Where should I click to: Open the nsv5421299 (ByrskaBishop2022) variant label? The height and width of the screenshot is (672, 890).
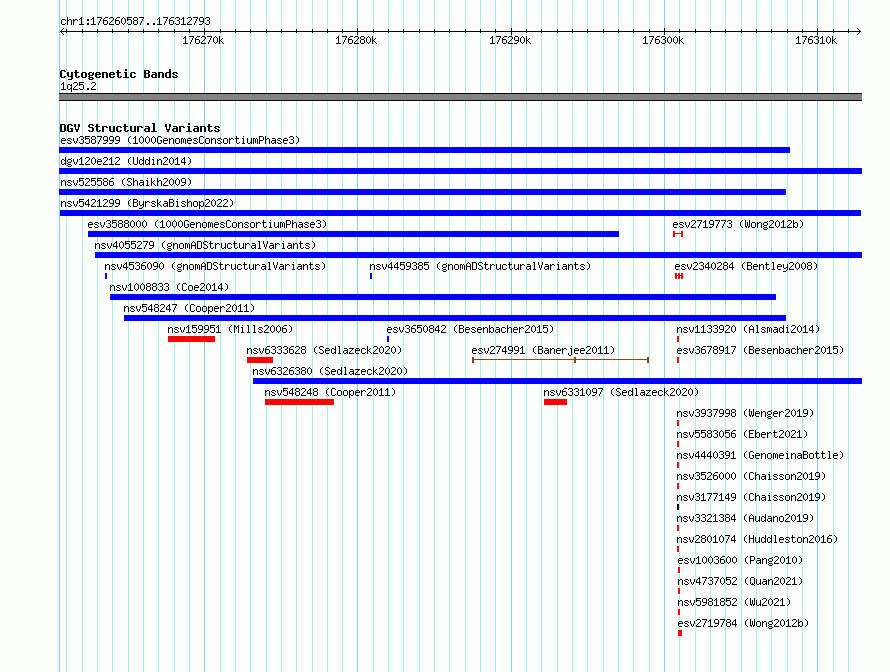[147, 203]
